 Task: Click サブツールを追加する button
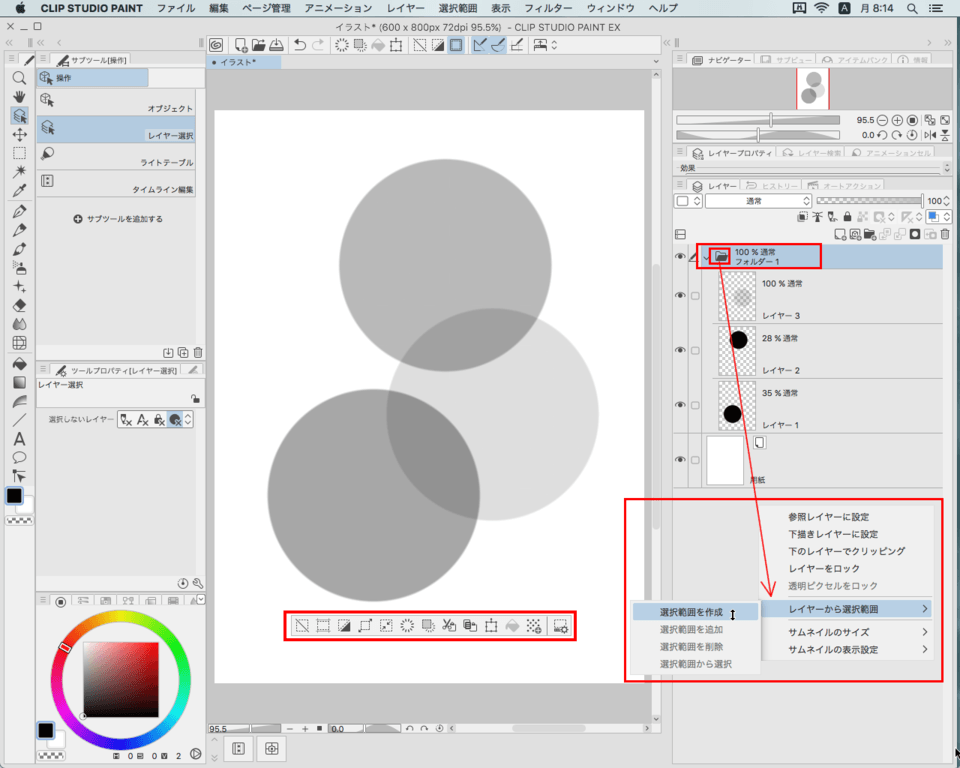118,219
